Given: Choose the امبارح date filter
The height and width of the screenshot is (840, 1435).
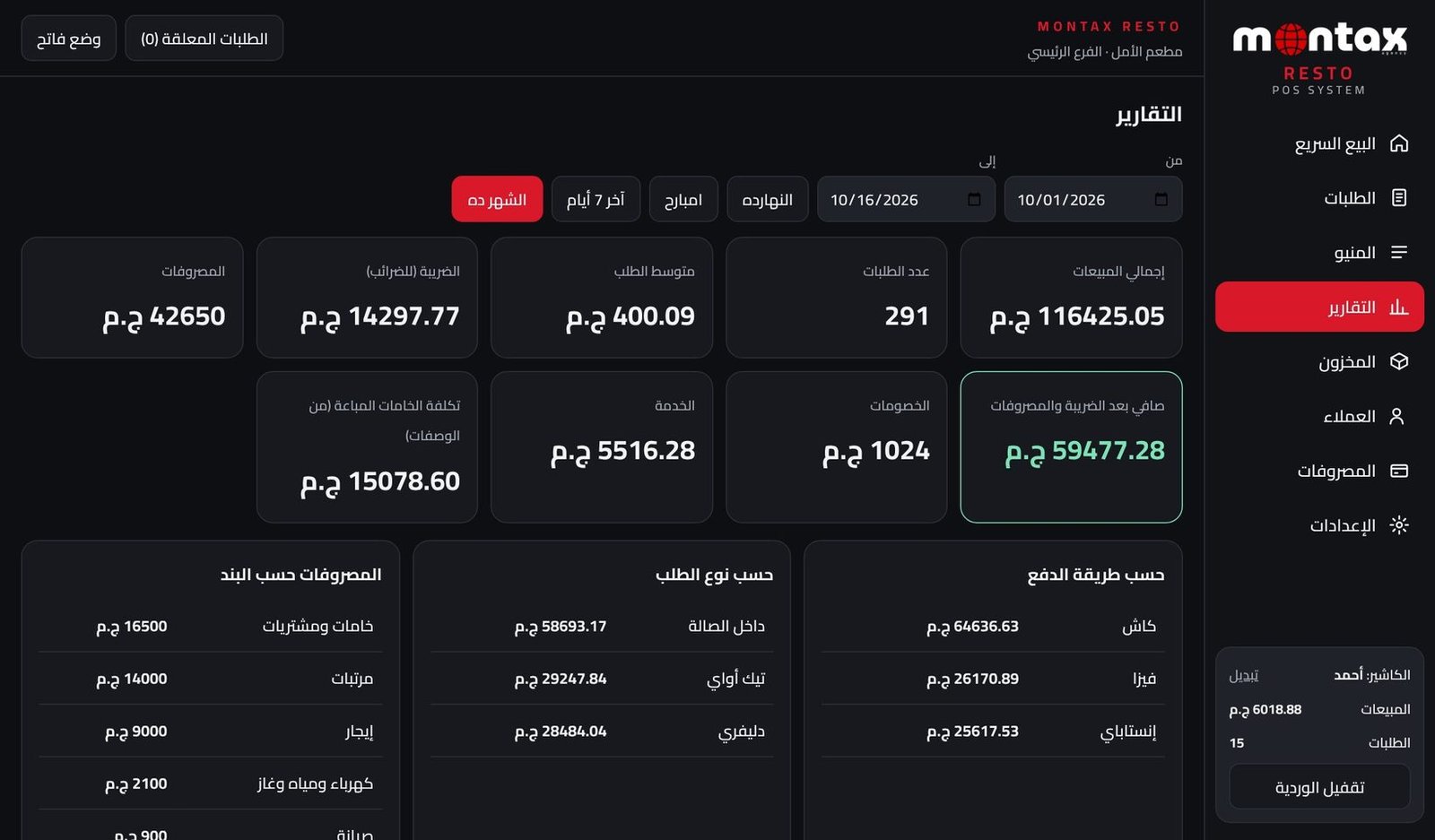Looking at the screenshot, I should point(683,199).
